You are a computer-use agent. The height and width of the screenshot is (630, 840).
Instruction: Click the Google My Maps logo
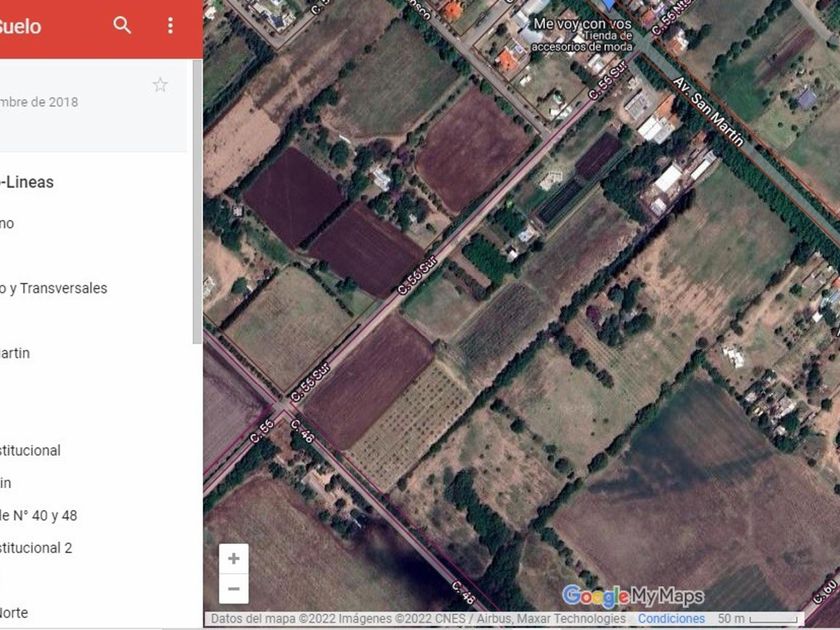pos(633,596)
